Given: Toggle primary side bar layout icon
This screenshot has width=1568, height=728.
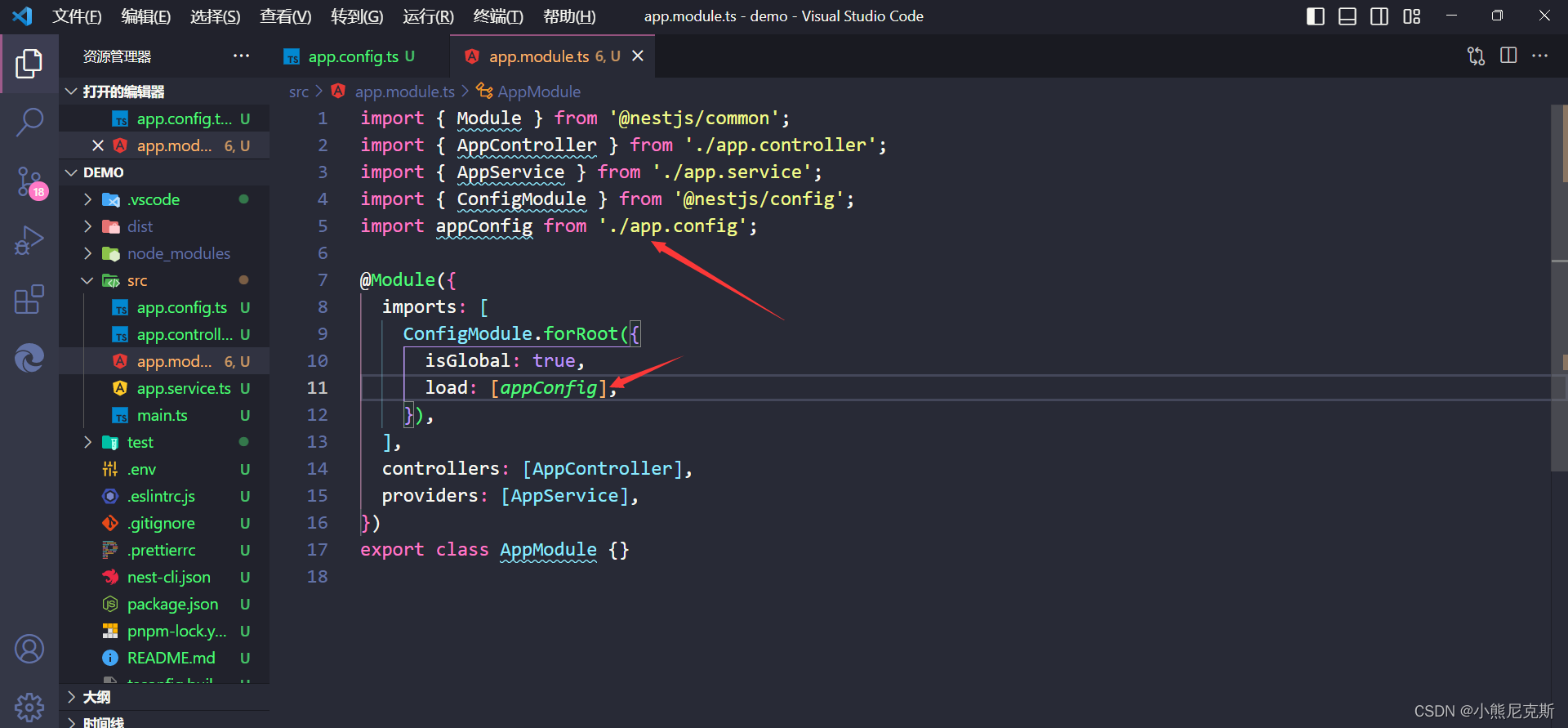Looking at the screenshot, I should click(x=1316, y=16).
